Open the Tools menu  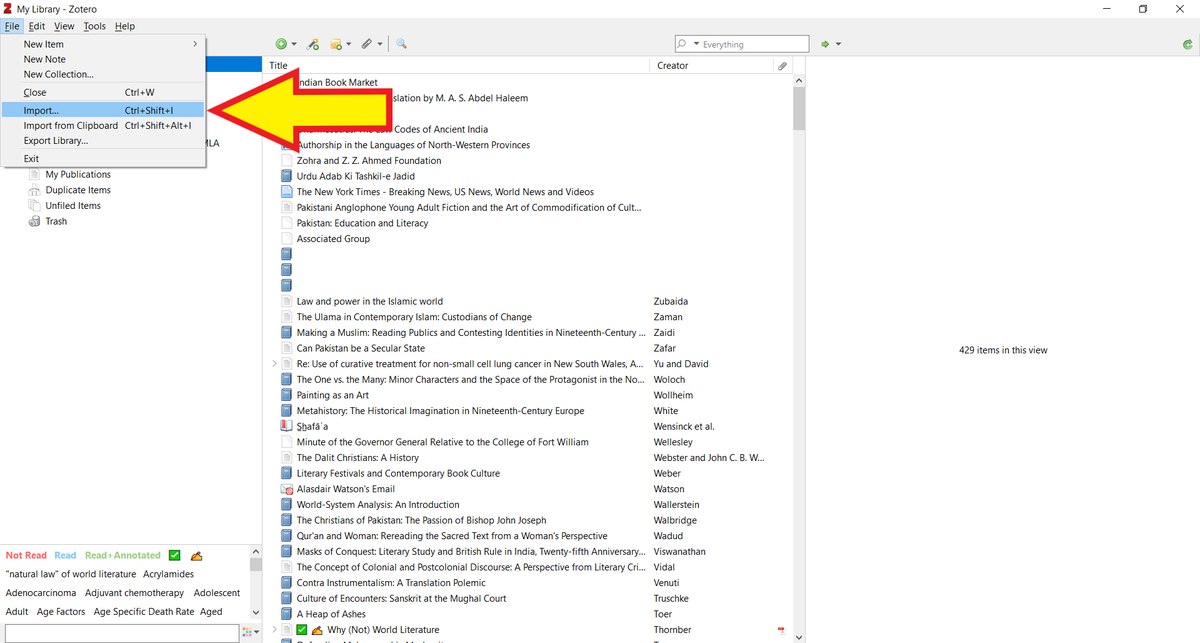[95, 26]
